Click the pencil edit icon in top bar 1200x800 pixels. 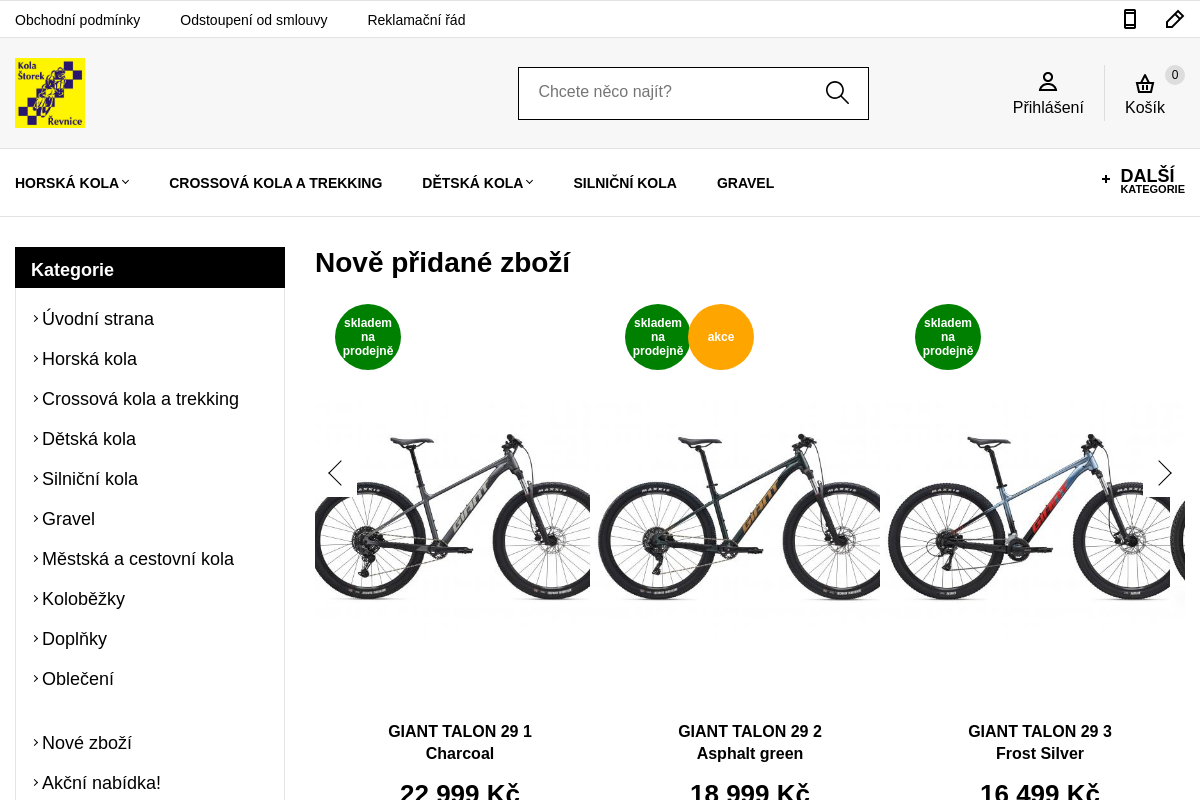pyautogui.click(x=1175, y=19)
